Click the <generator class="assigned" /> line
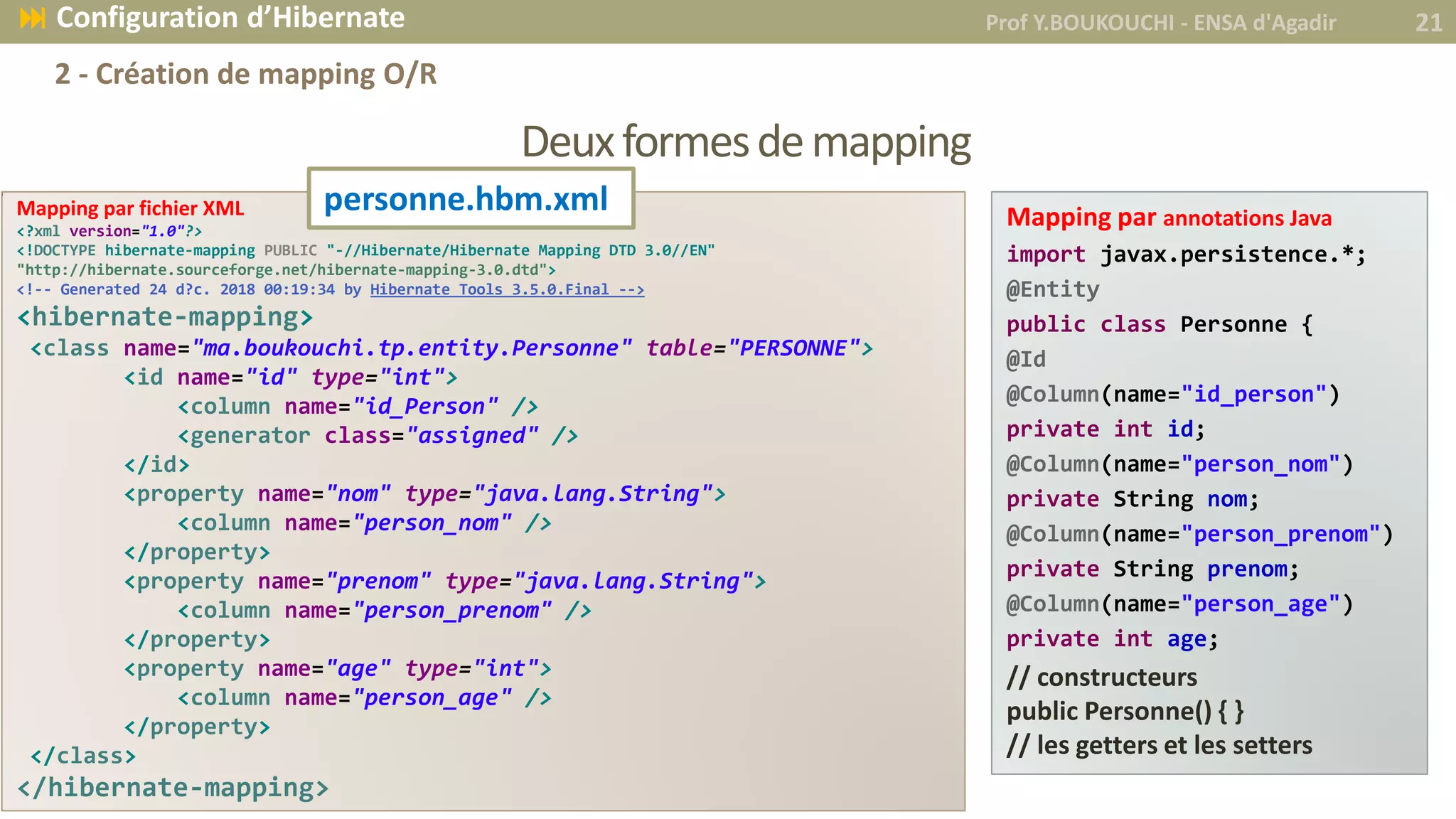The image size is (1456, 819). 378,436
